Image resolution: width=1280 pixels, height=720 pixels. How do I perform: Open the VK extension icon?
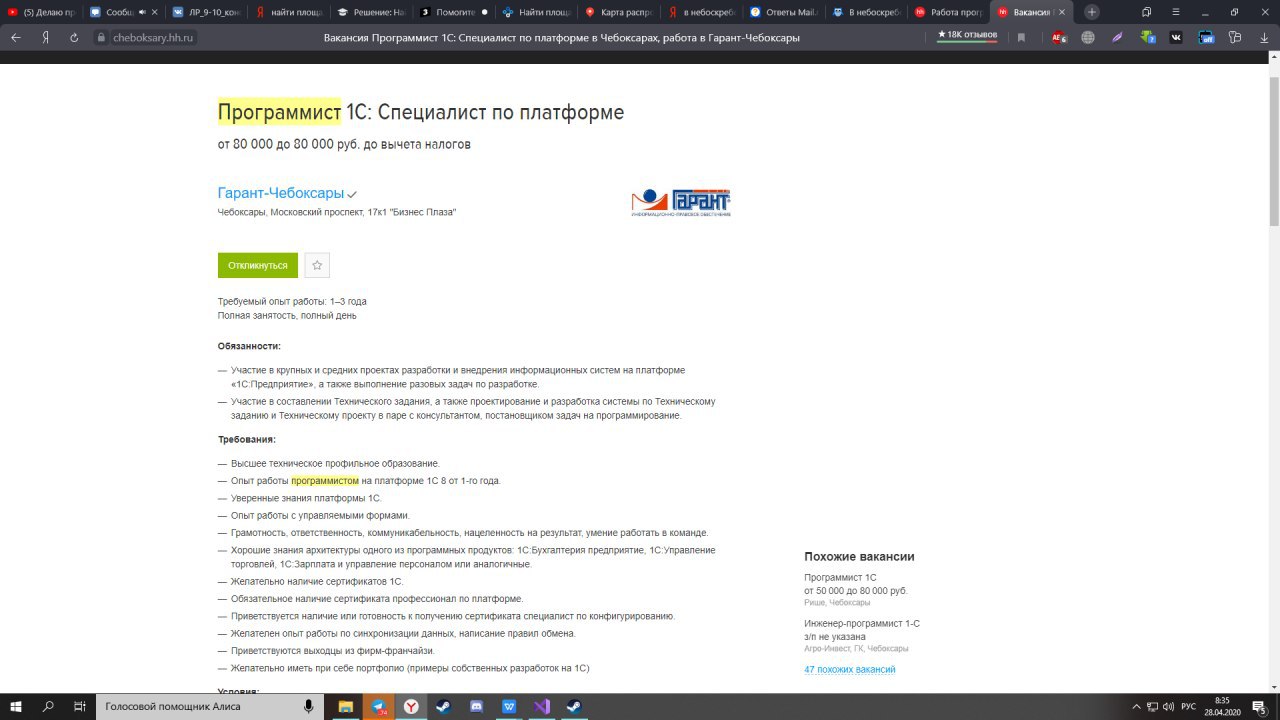coord(1176,37)
